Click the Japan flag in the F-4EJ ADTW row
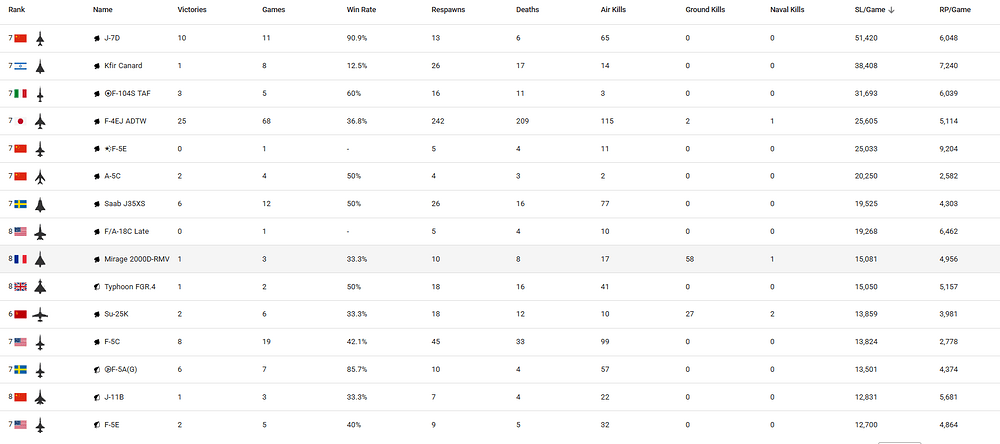The width and height of the screenshot is (1000, 444). [x=19, y=121]
